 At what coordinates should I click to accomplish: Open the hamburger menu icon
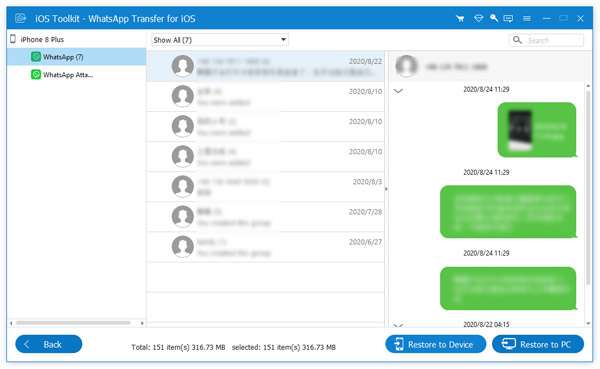tap(527, 18)
